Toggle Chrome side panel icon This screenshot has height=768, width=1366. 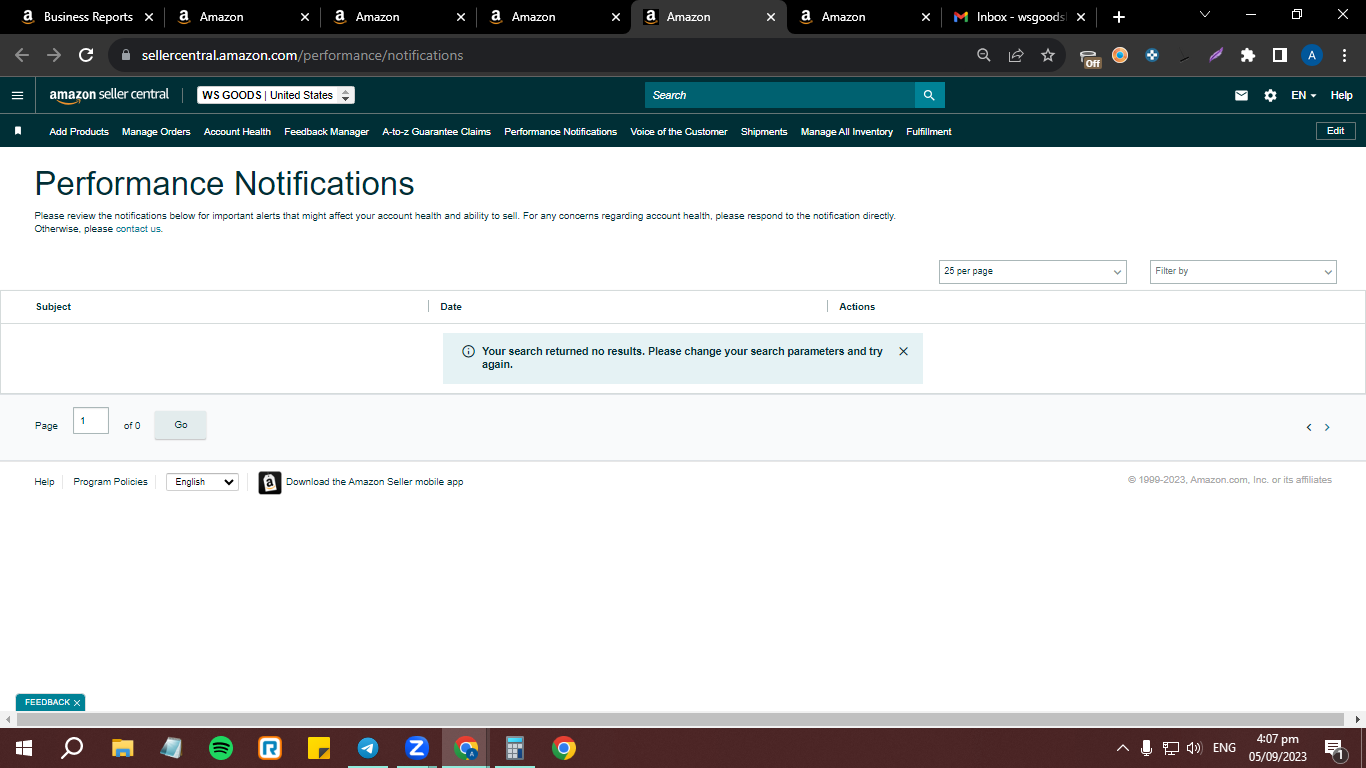[1279, 55]
